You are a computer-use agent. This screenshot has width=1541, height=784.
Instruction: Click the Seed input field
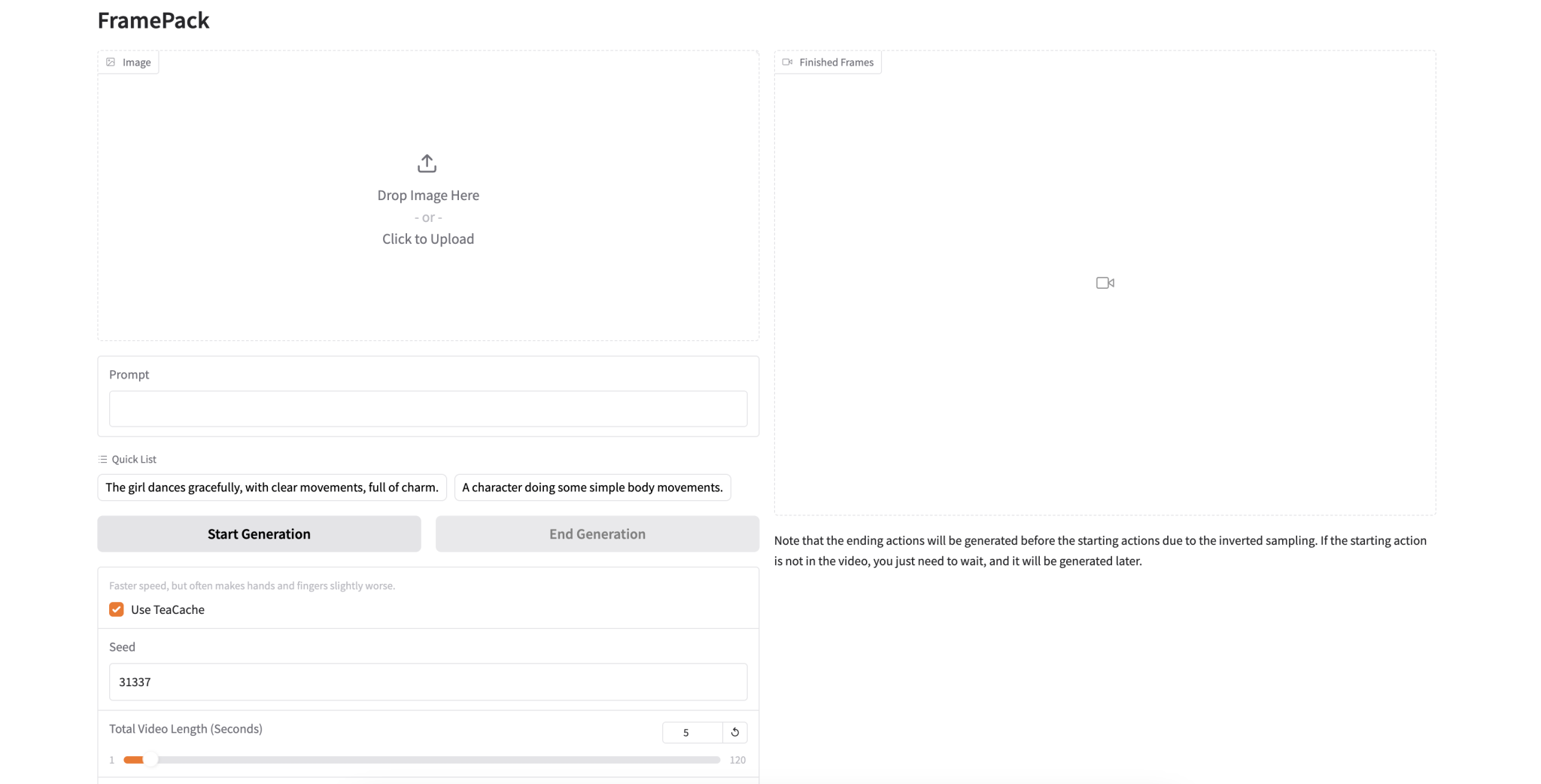click(427, 682)
